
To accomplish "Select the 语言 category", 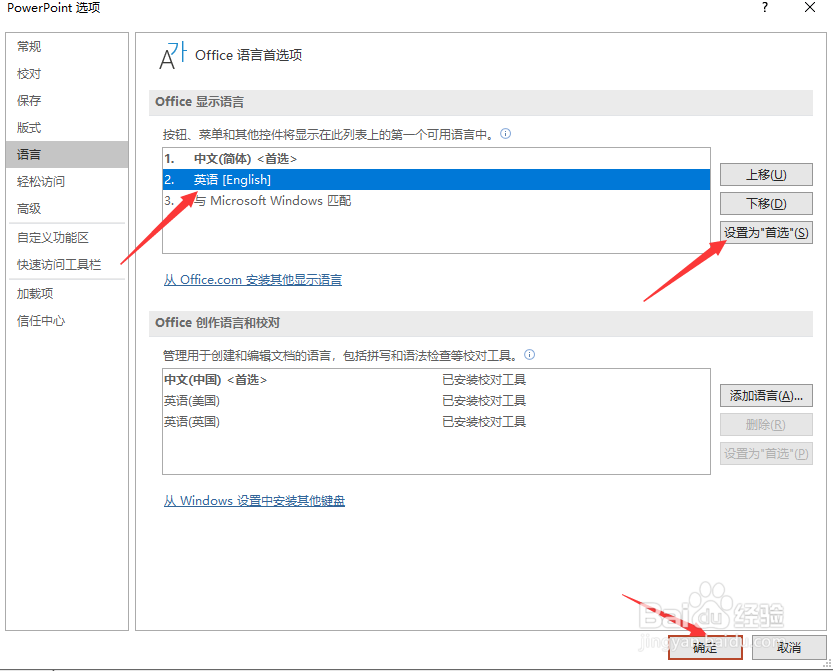I will (67, 155).
